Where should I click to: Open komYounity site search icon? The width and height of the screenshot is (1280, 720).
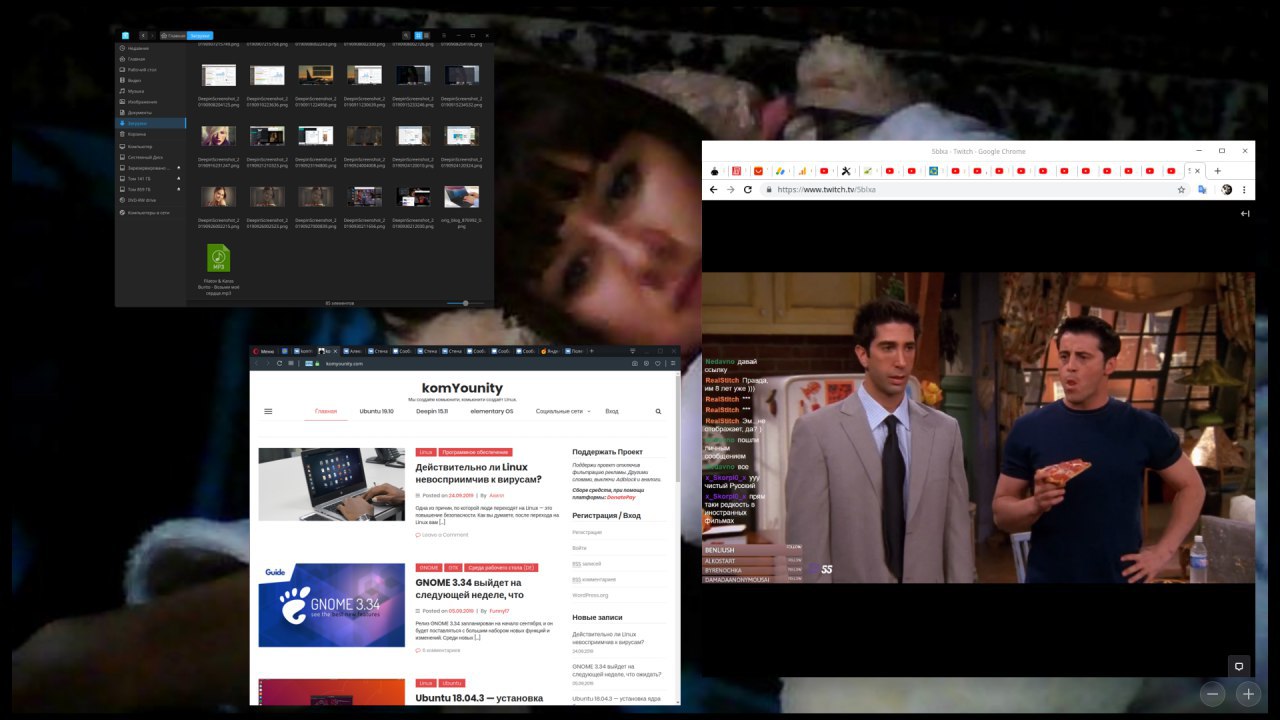click(x=658, y=411)
